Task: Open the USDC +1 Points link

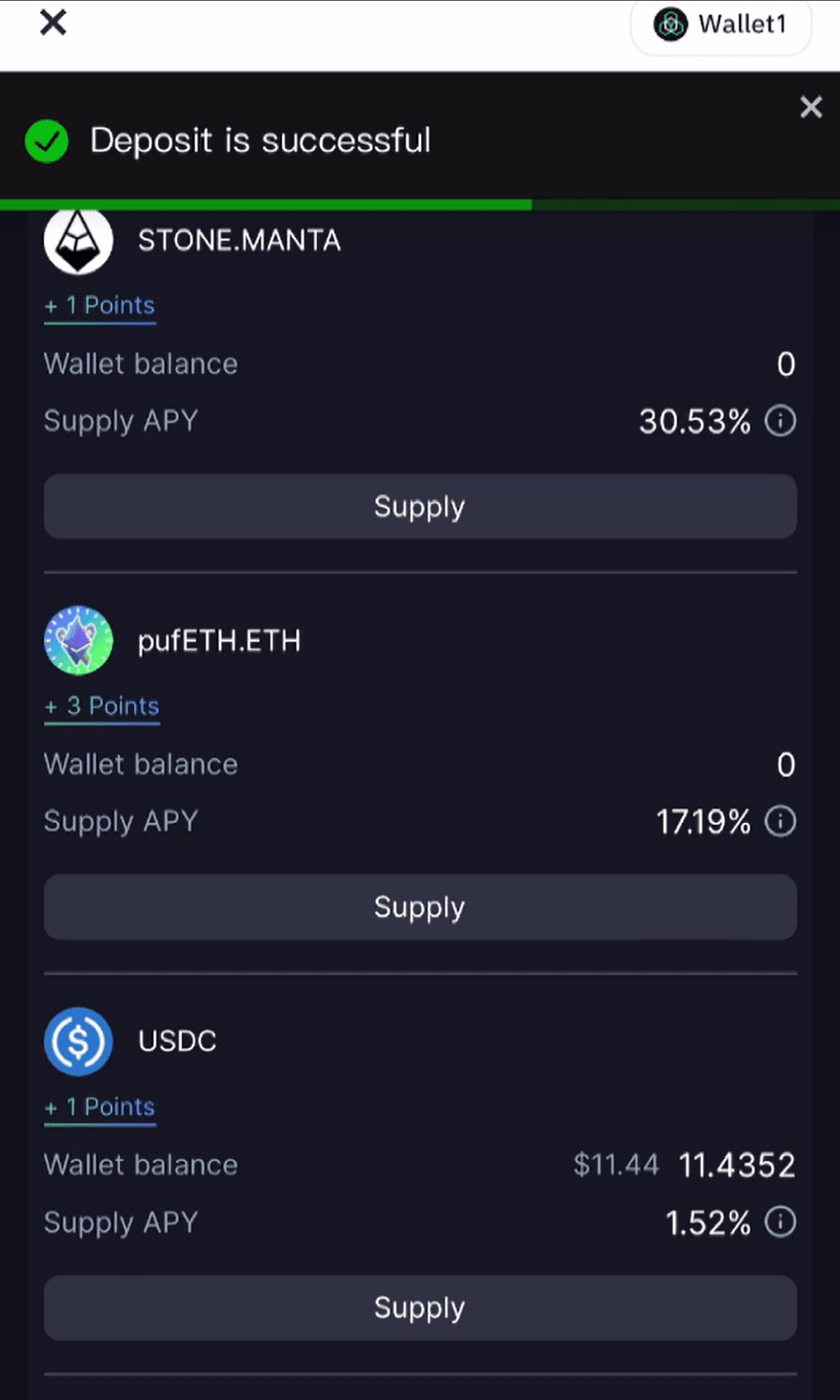Action: point(100,1108)
